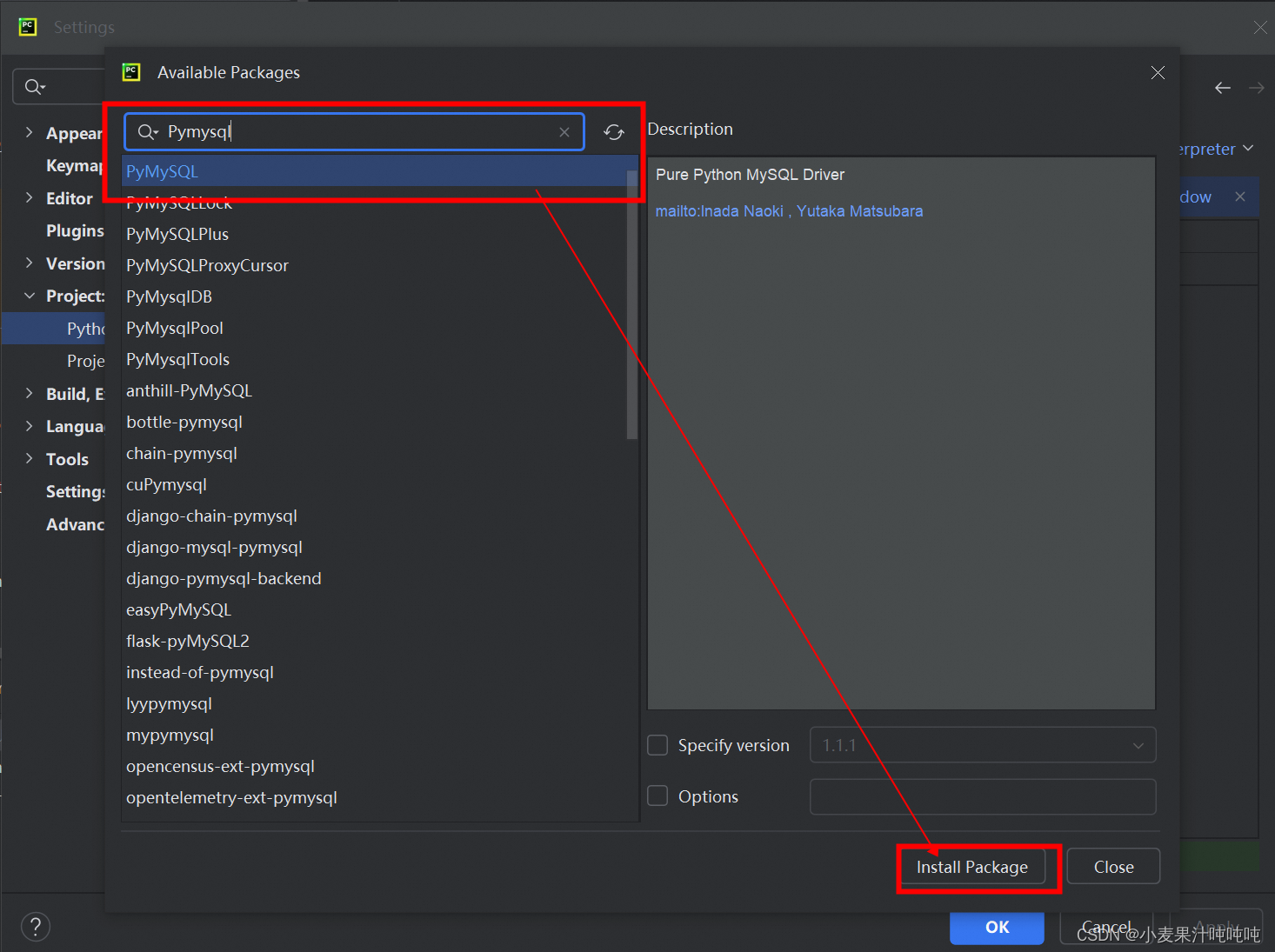Screen dimensions: 1275x952
Task: Open settings search via the top-left magnifier
Action: (33, 86)
